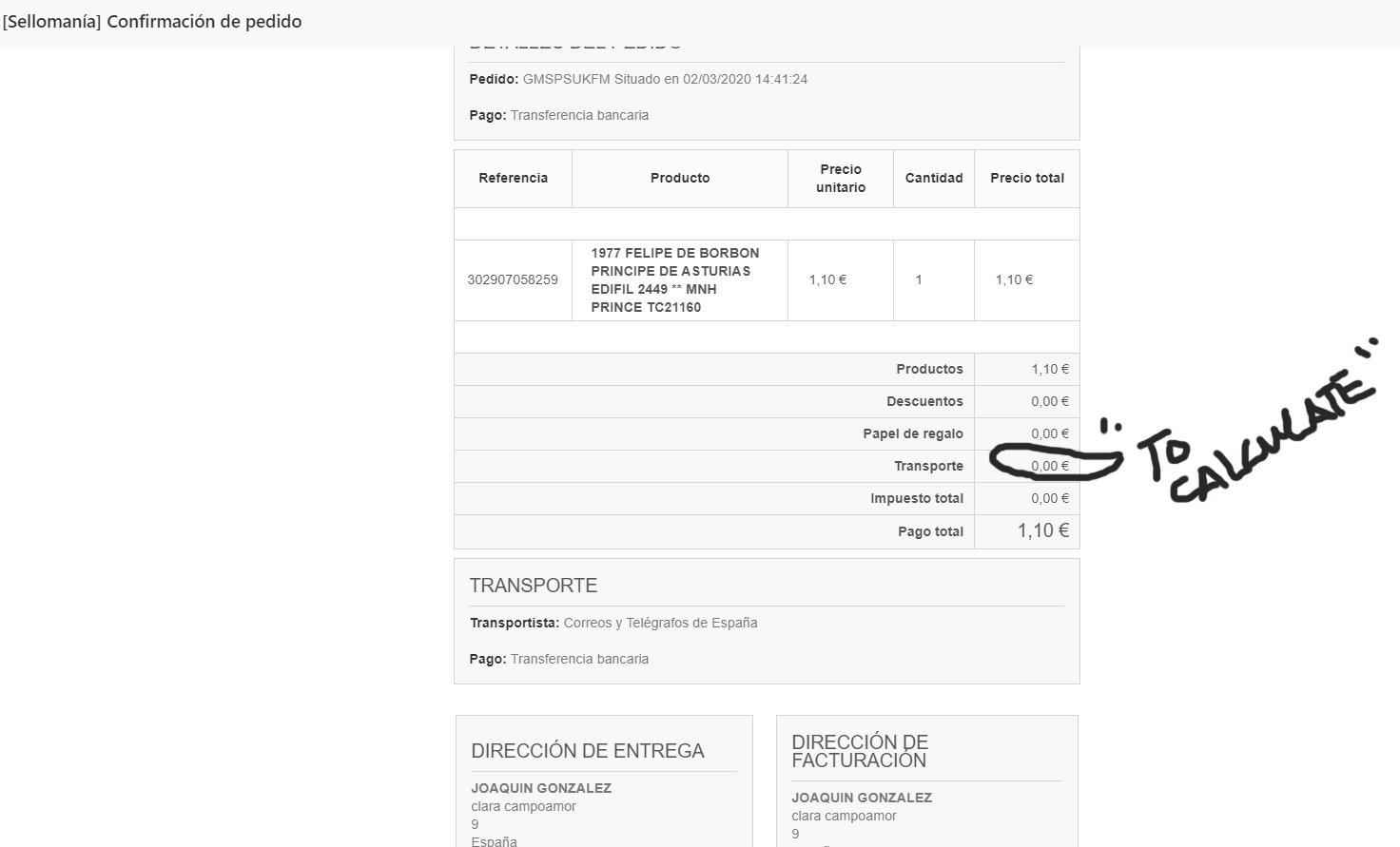Click the Producto column header
Image resolution: width=1400 pixels, height=847 pixels.
click(680, 178)
